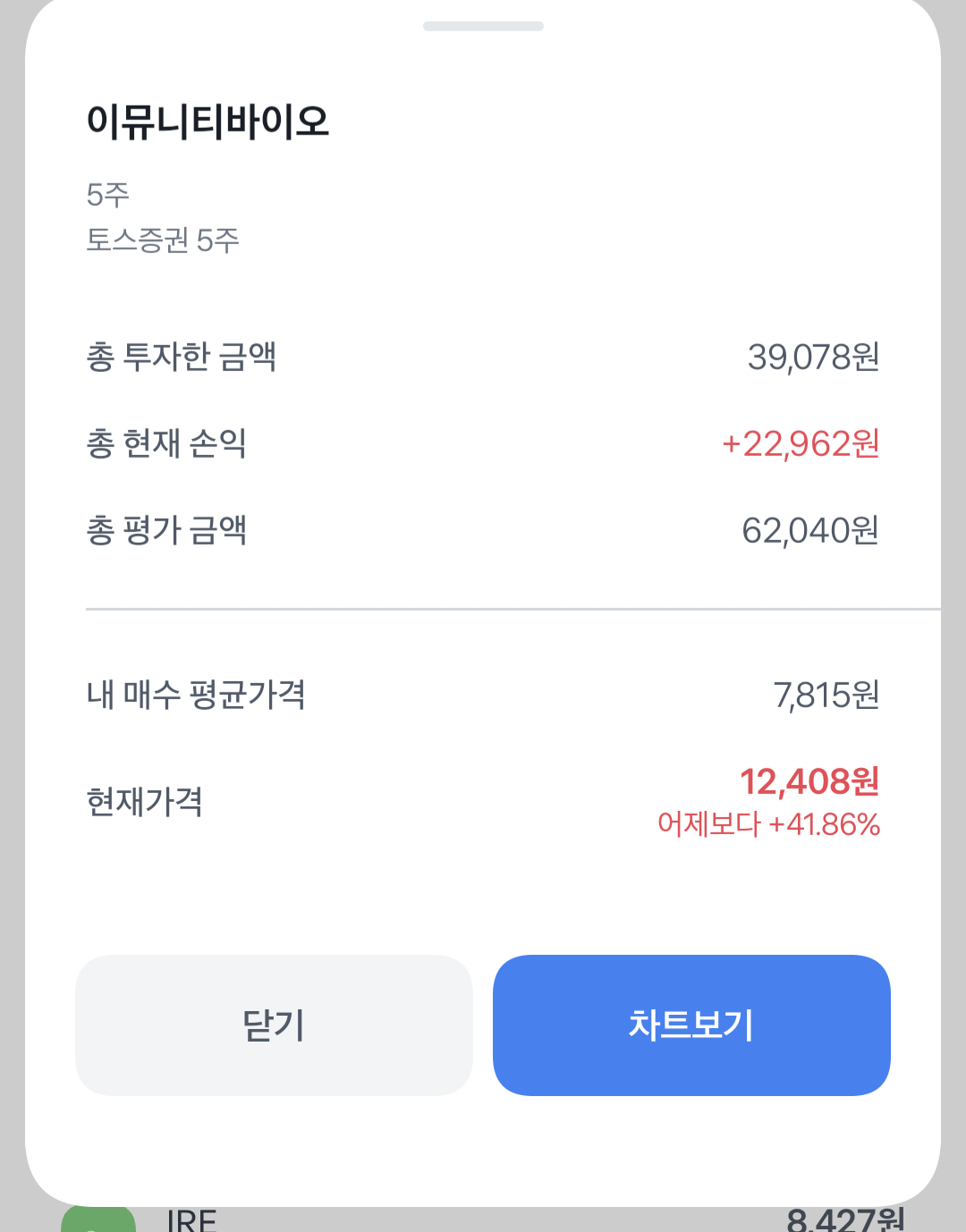The height and width of the screenshot is (1232, 966).
Task: Grab the sheet's top drag handle
Action: 483,27
